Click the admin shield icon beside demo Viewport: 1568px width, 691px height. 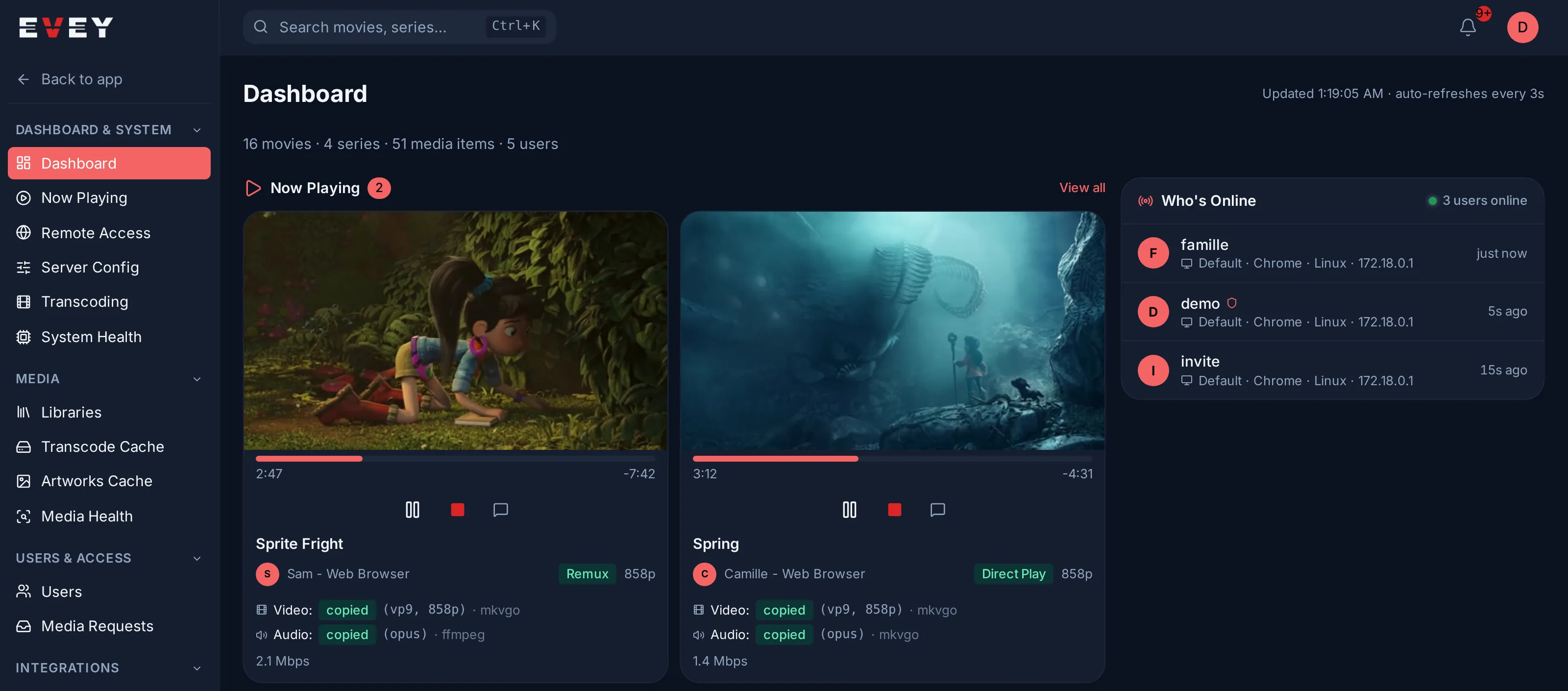click(x=1231, y=302)
